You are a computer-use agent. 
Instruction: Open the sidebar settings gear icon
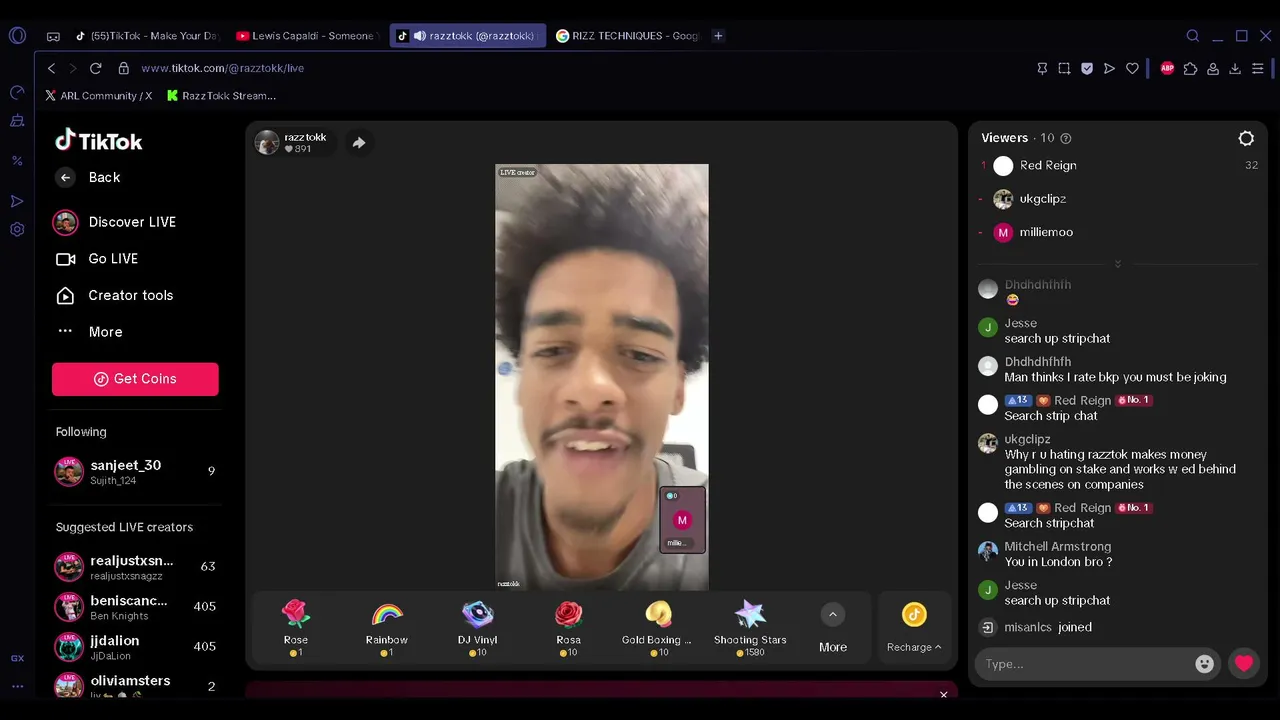17,229
